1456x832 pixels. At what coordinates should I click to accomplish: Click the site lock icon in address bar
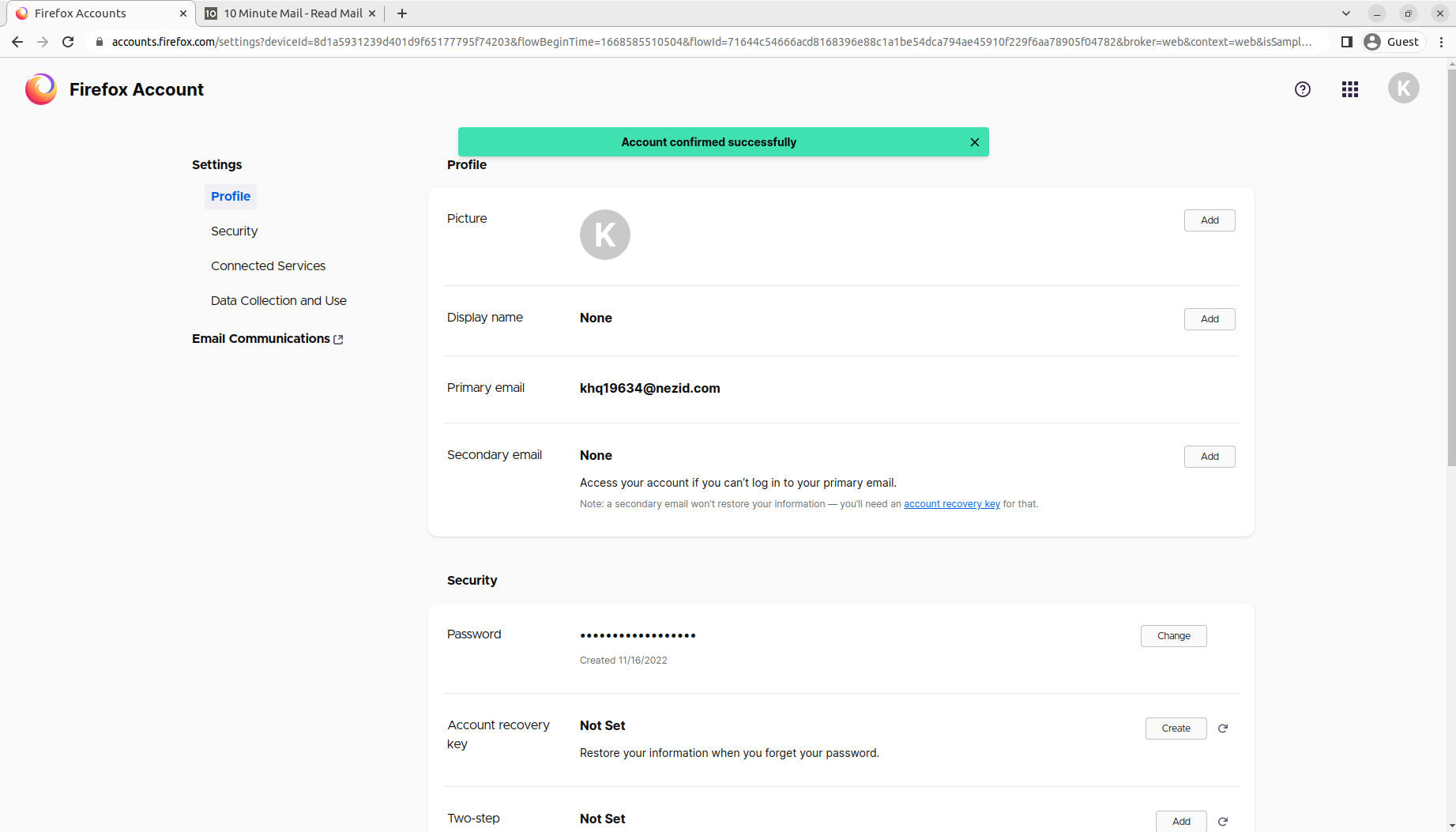100,41
